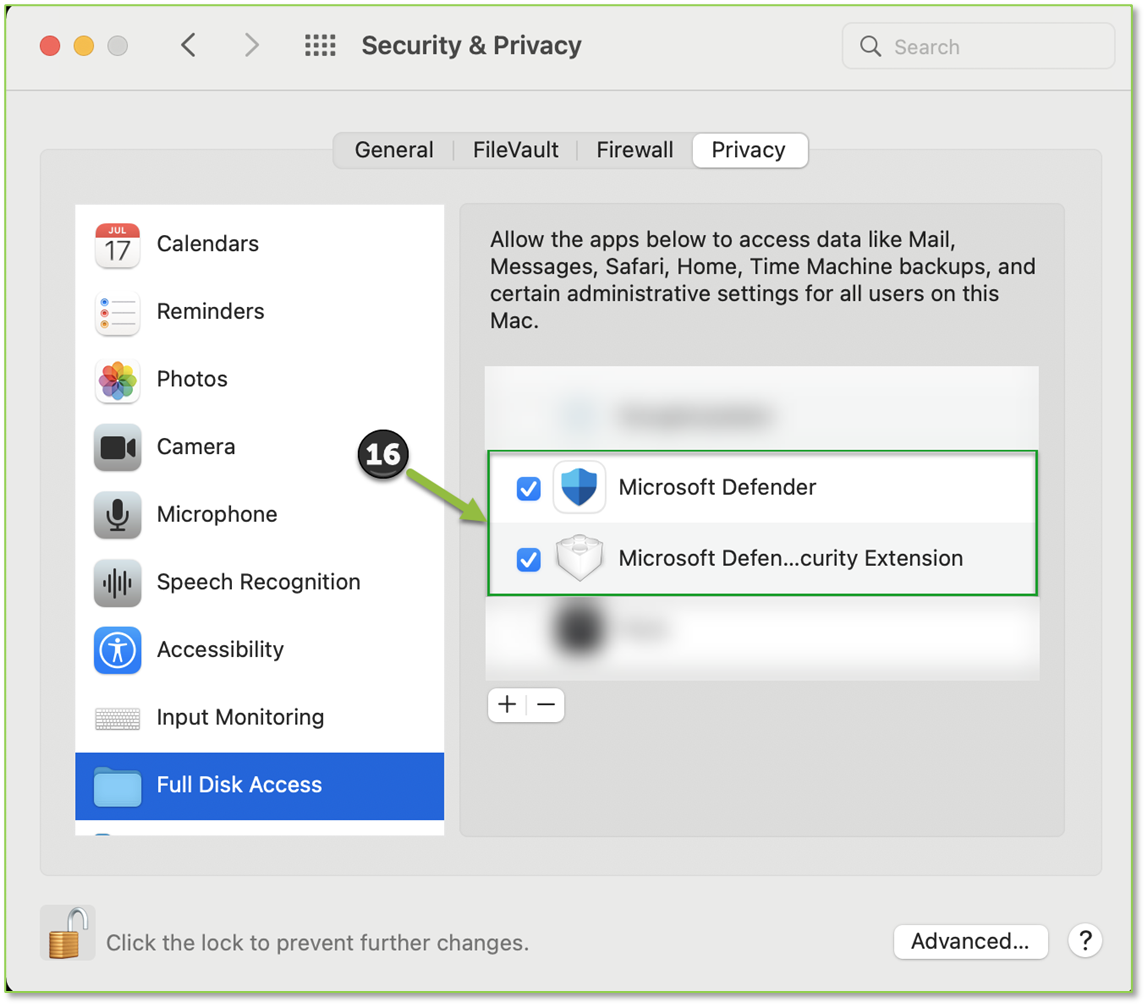Open the Photos privacy category
The width and height of the screenshot is (1146, 1006).
coord(192,380)
